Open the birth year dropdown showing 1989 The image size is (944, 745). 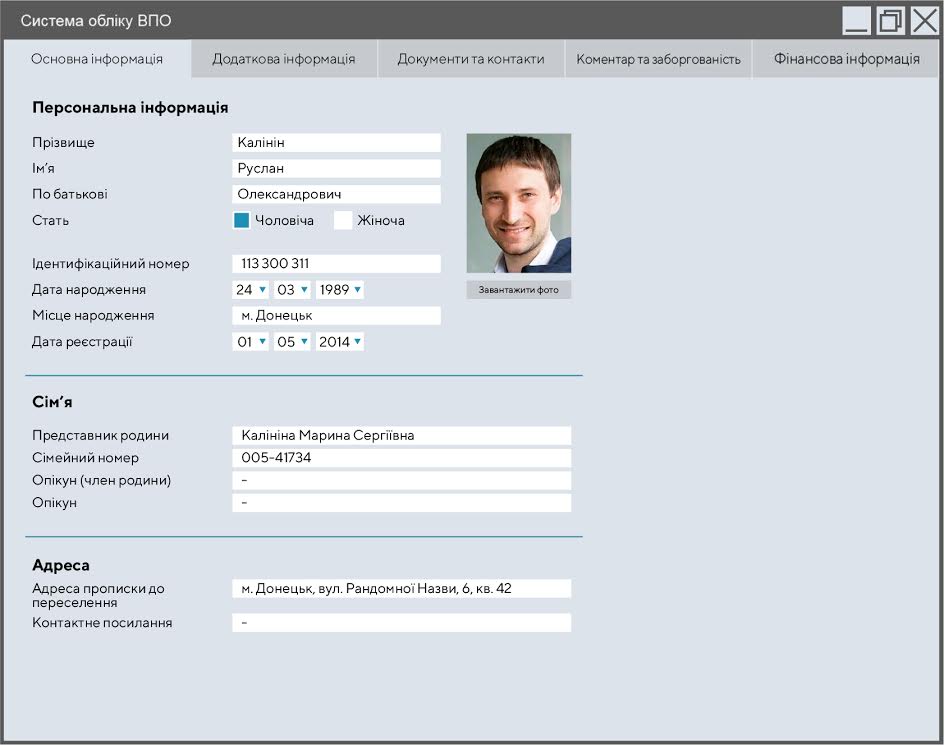tap(340, 290)
